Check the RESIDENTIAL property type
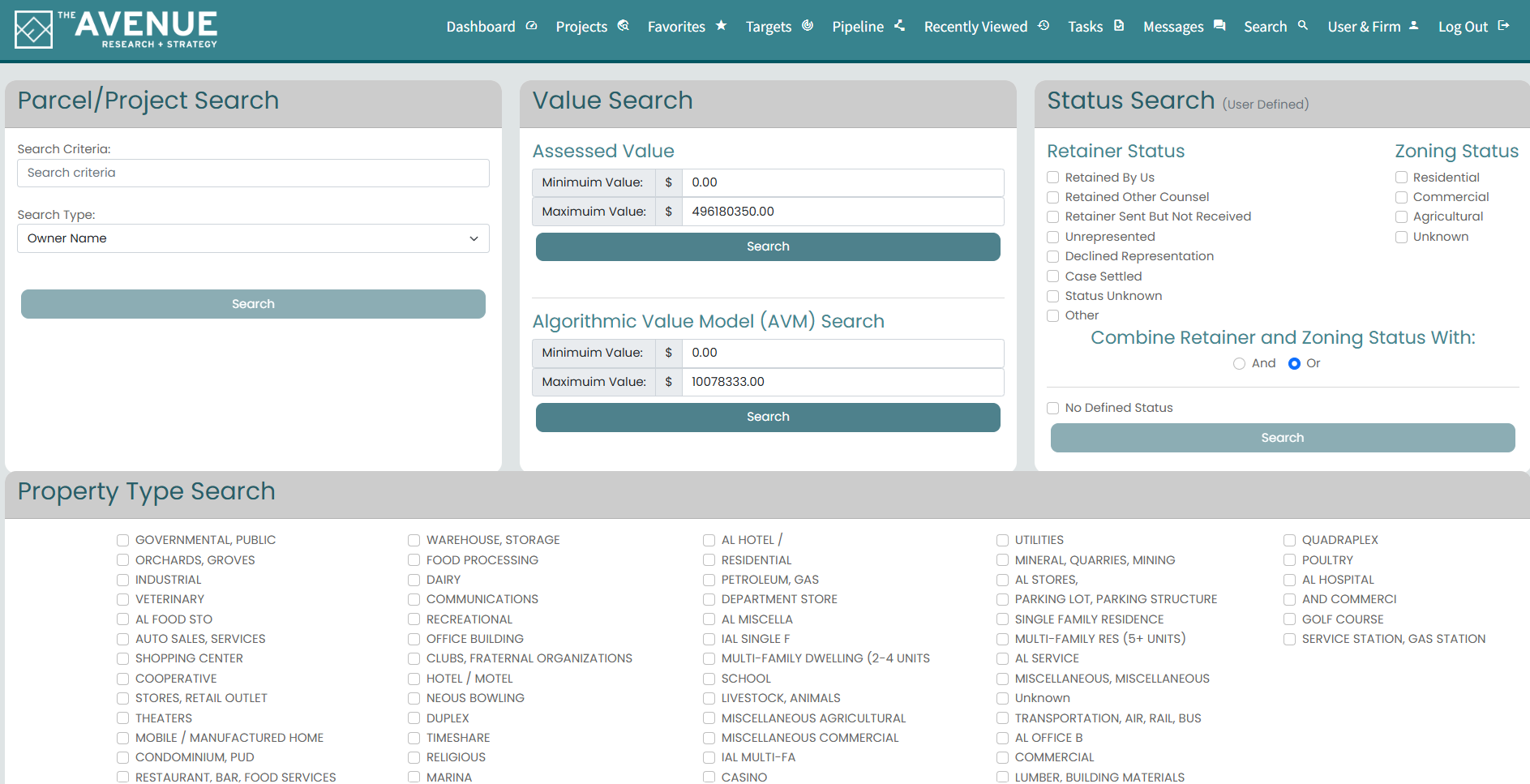1530x784 pixels. pos(709,560)
